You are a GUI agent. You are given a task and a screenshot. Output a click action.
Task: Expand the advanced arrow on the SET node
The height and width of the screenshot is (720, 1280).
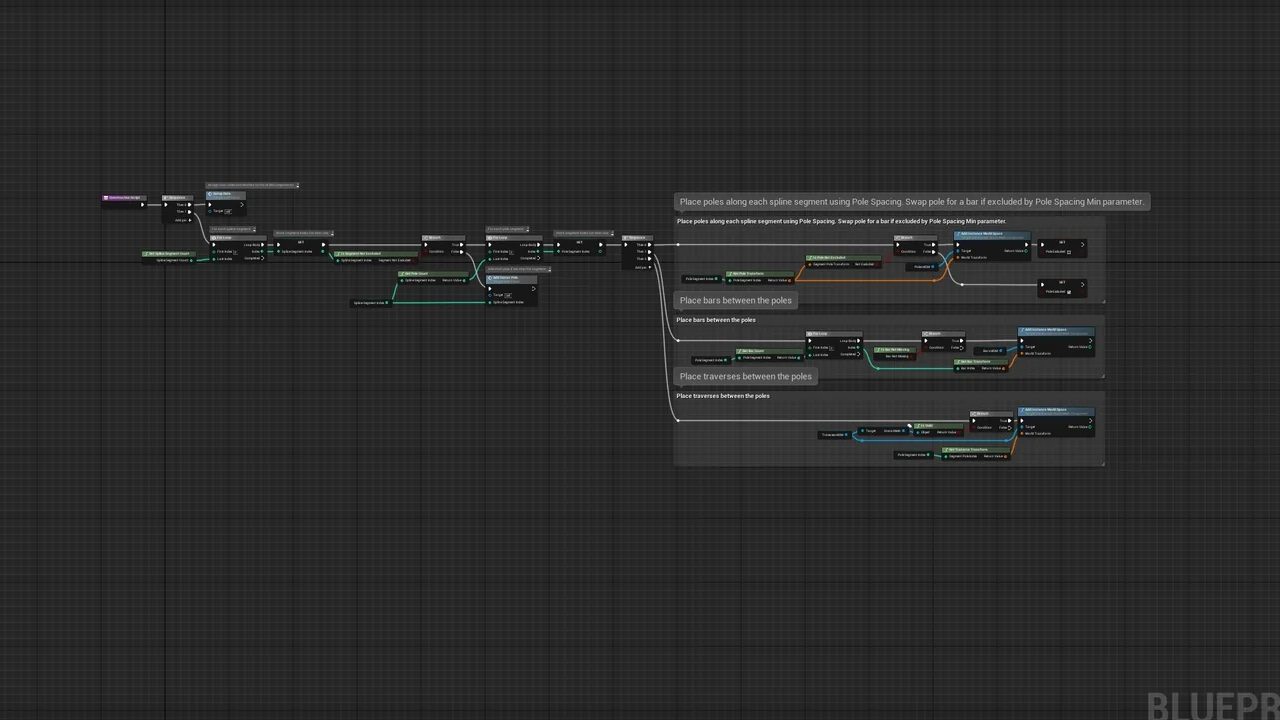coord(1081,244)
